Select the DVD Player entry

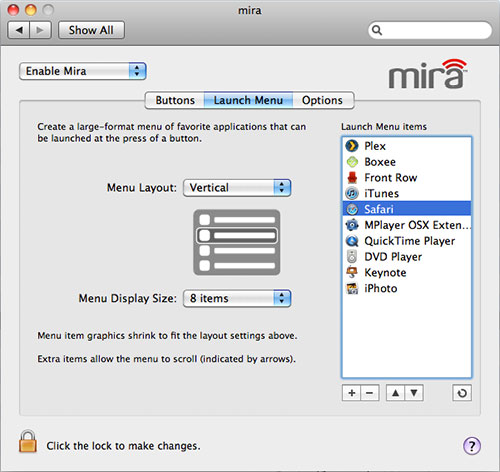click(x=407, y=257)
